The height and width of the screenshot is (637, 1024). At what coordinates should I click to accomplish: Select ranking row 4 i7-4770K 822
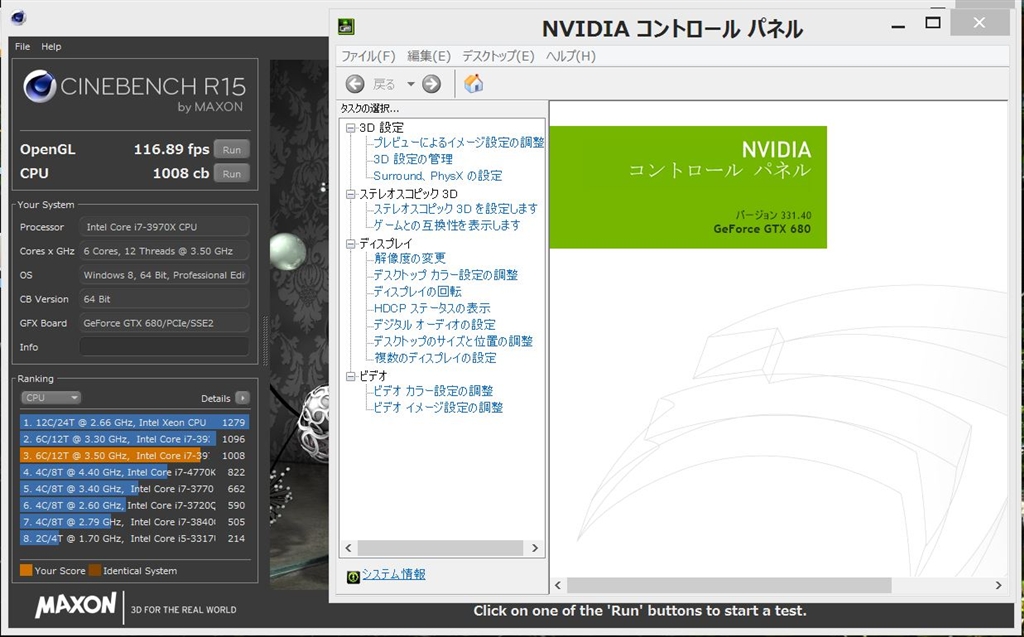point(135,472)
